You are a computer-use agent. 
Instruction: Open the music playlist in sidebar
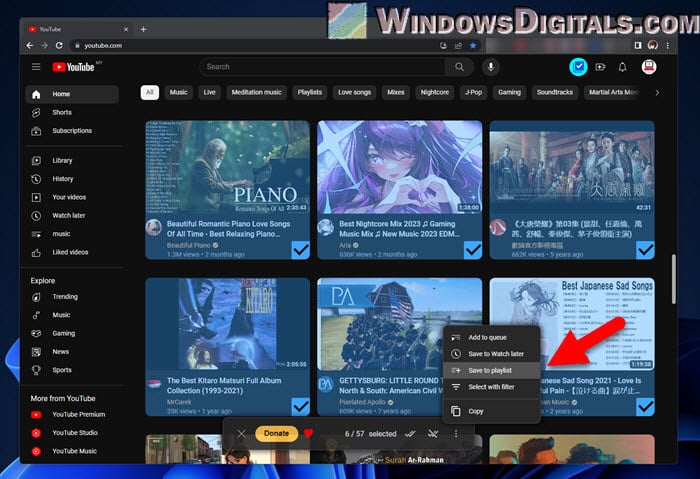[72, 234]
